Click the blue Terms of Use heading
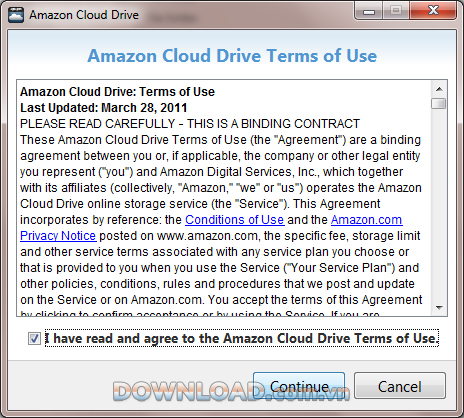Screen dimensions: 464x418 232,55
